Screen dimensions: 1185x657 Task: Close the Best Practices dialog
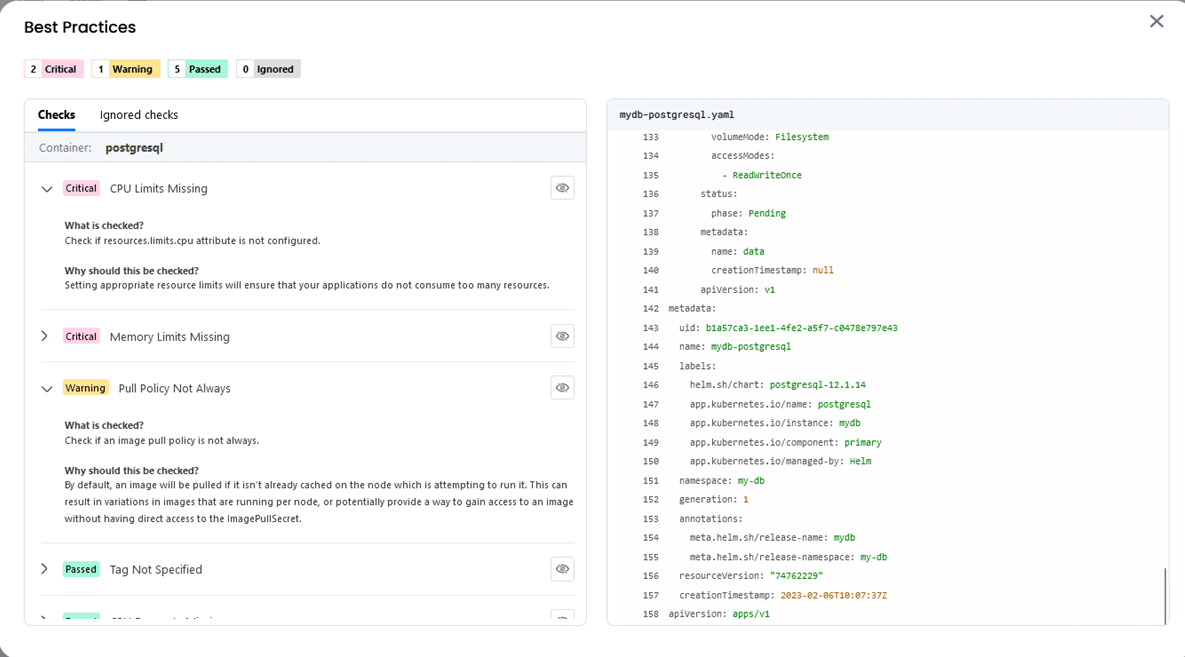1157,20
